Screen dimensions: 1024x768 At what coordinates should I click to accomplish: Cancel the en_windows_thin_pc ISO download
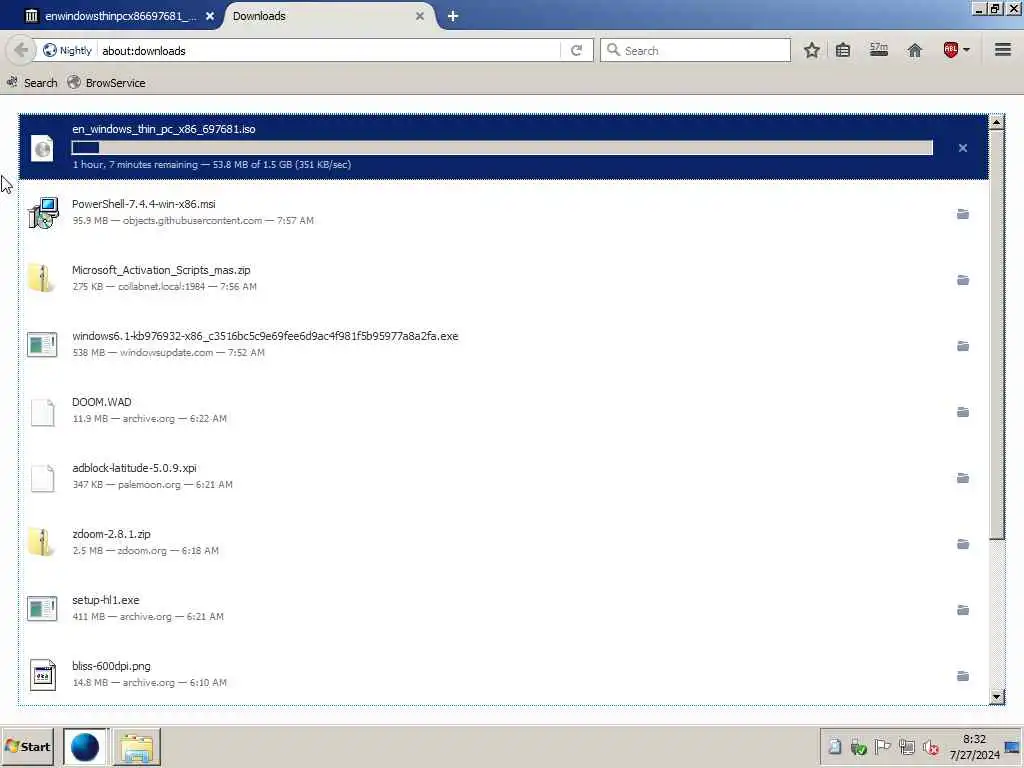pos(963,148)
